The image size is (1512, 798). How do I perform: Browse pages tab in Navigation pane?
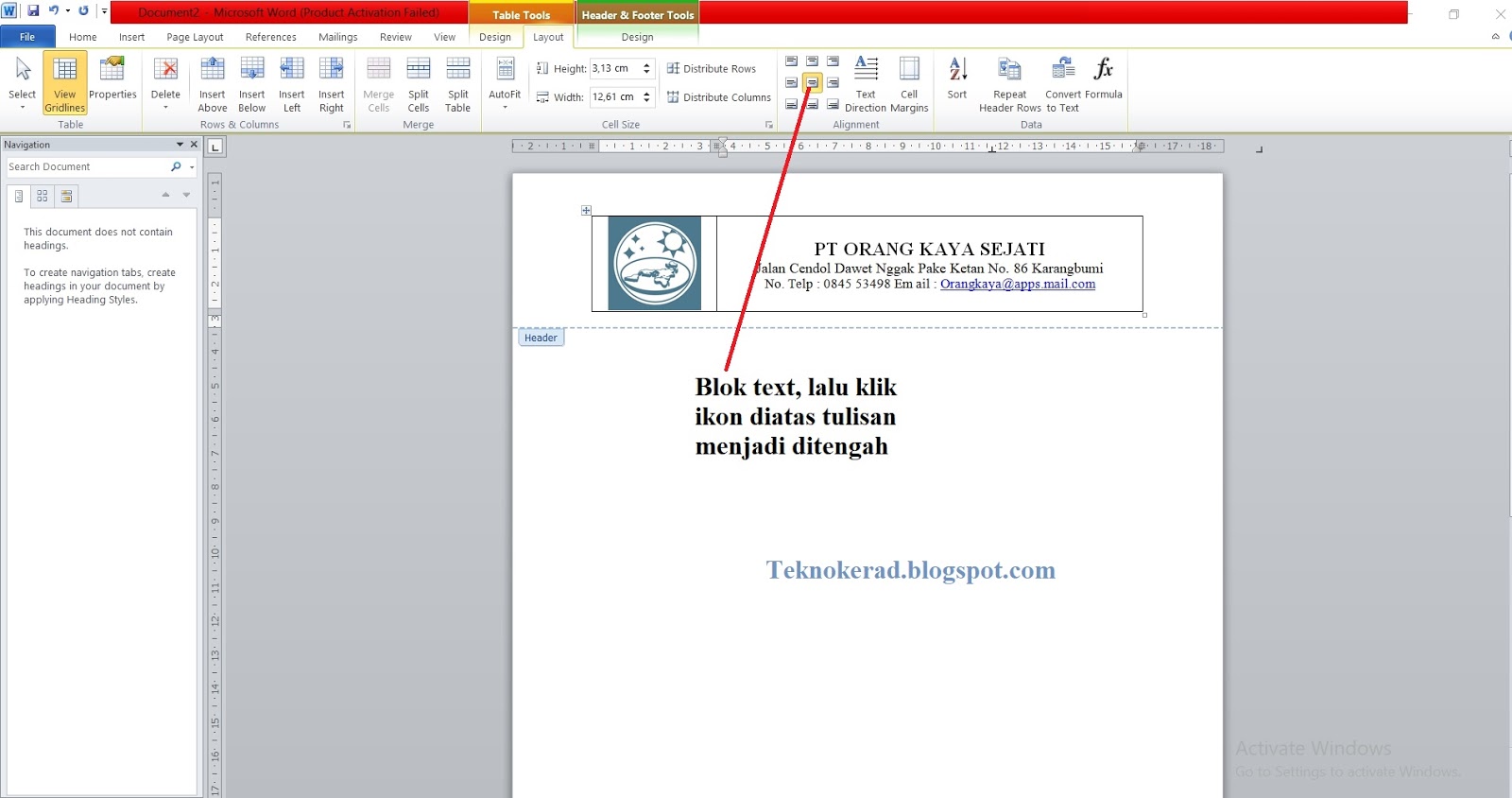click(43, 196)
